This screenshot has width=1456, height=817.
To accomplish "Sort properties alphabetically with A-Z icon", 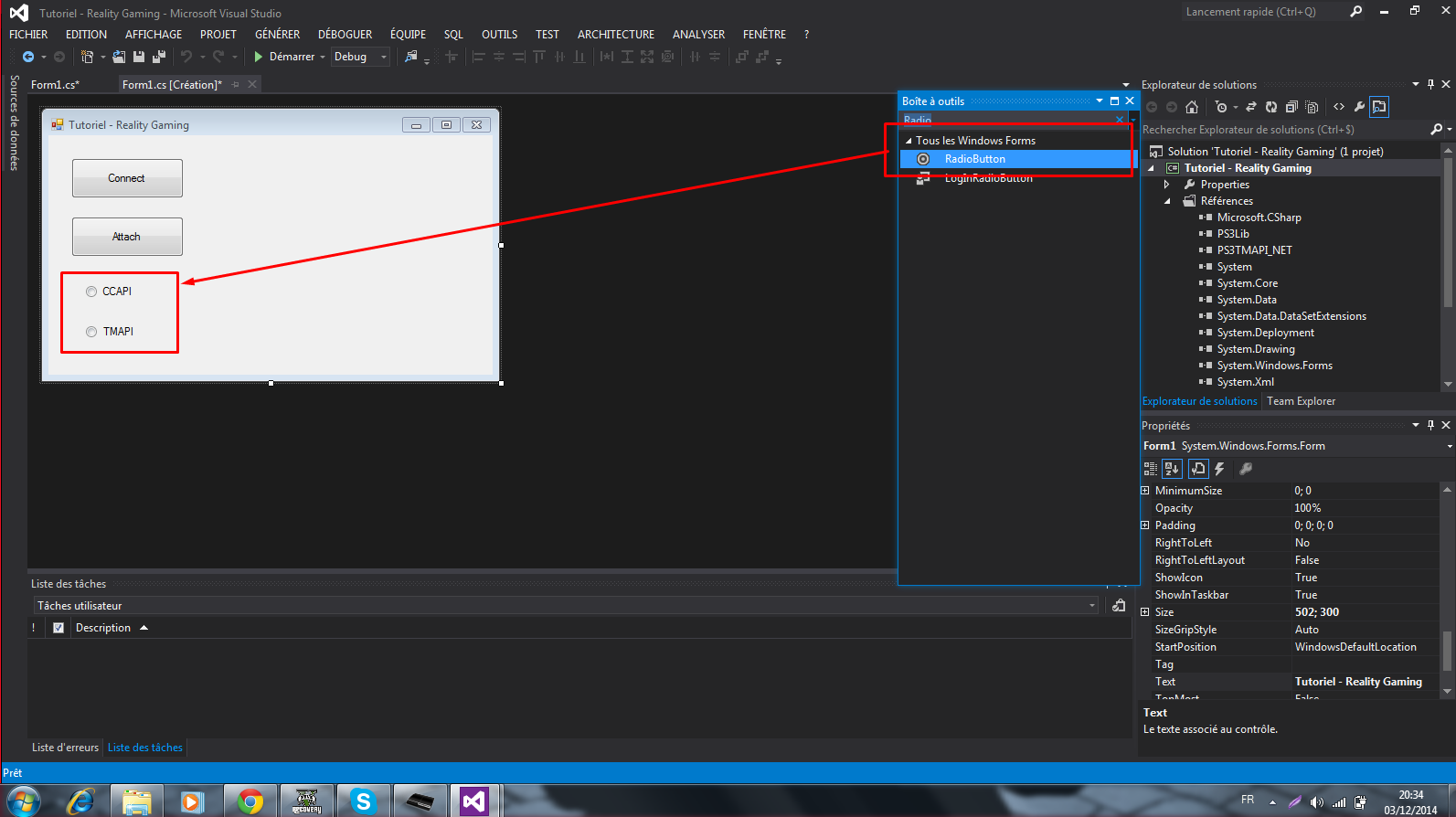I will 1172,469.
